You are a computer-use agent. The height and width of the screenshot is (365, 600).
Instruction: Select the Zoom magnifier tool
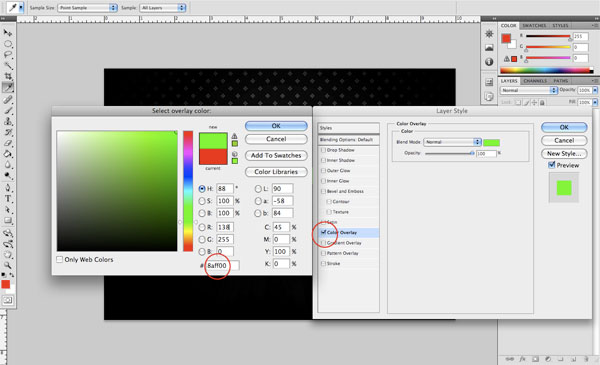coord(8,265)
